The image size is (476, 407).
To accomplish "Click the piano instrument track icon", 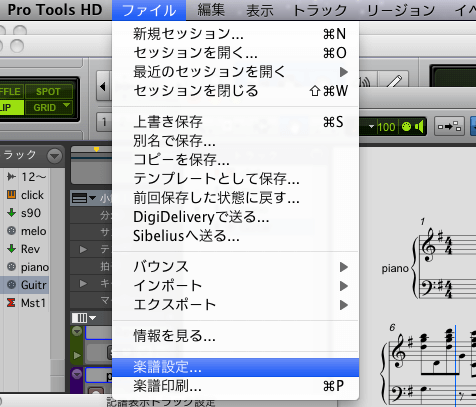I will (11, 267).
